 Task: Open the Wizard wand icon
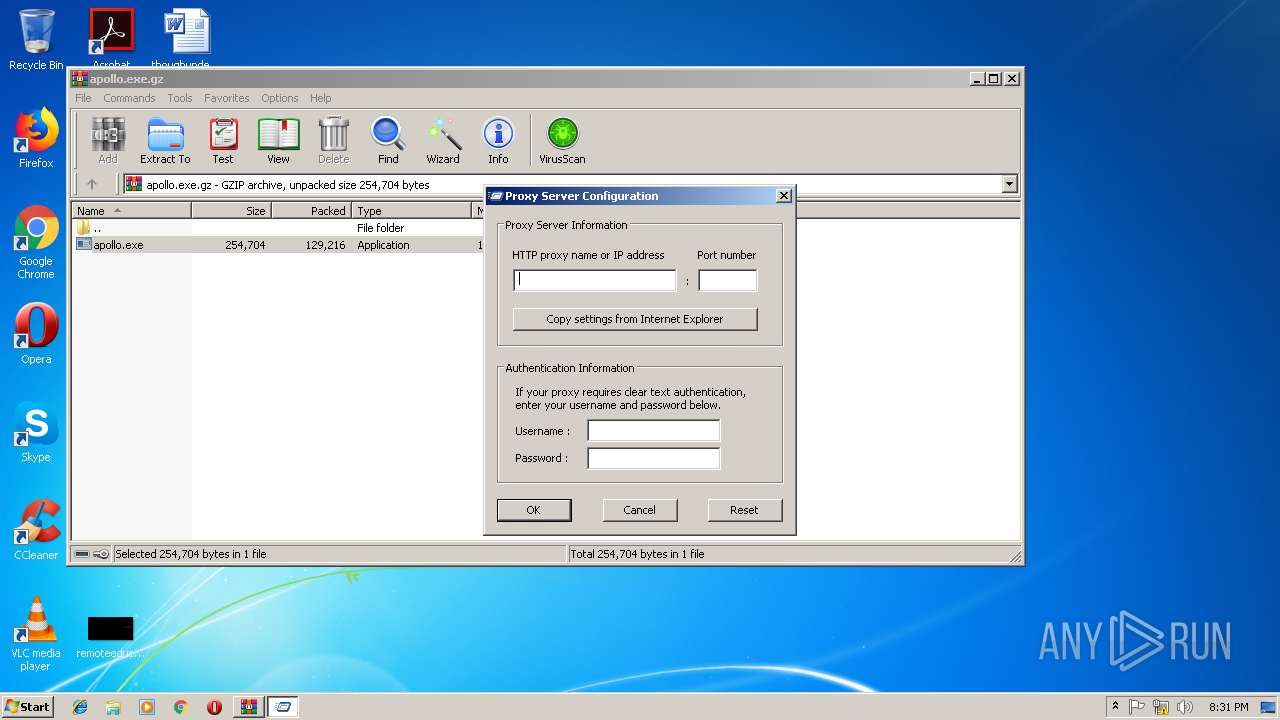click(x=443, y=140)
